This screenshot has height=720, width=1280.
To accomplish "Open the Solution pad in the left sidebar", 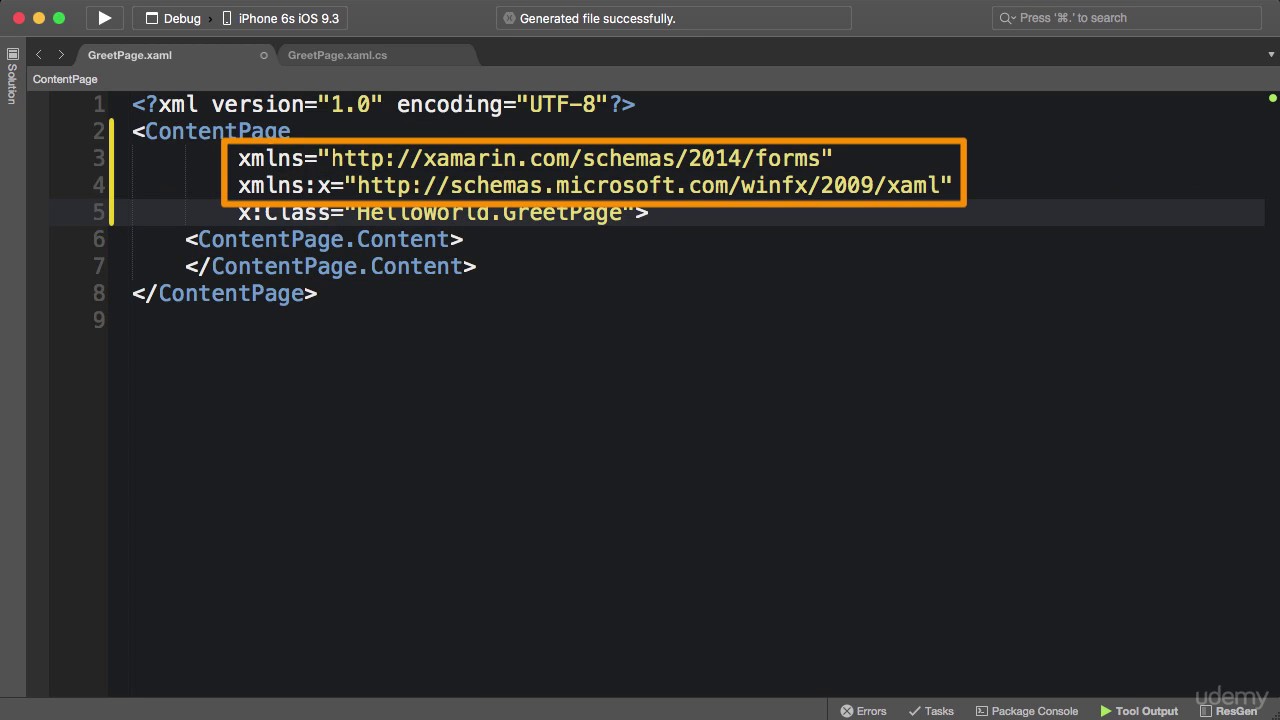I will pyautogui.click(x=12, y=77).
